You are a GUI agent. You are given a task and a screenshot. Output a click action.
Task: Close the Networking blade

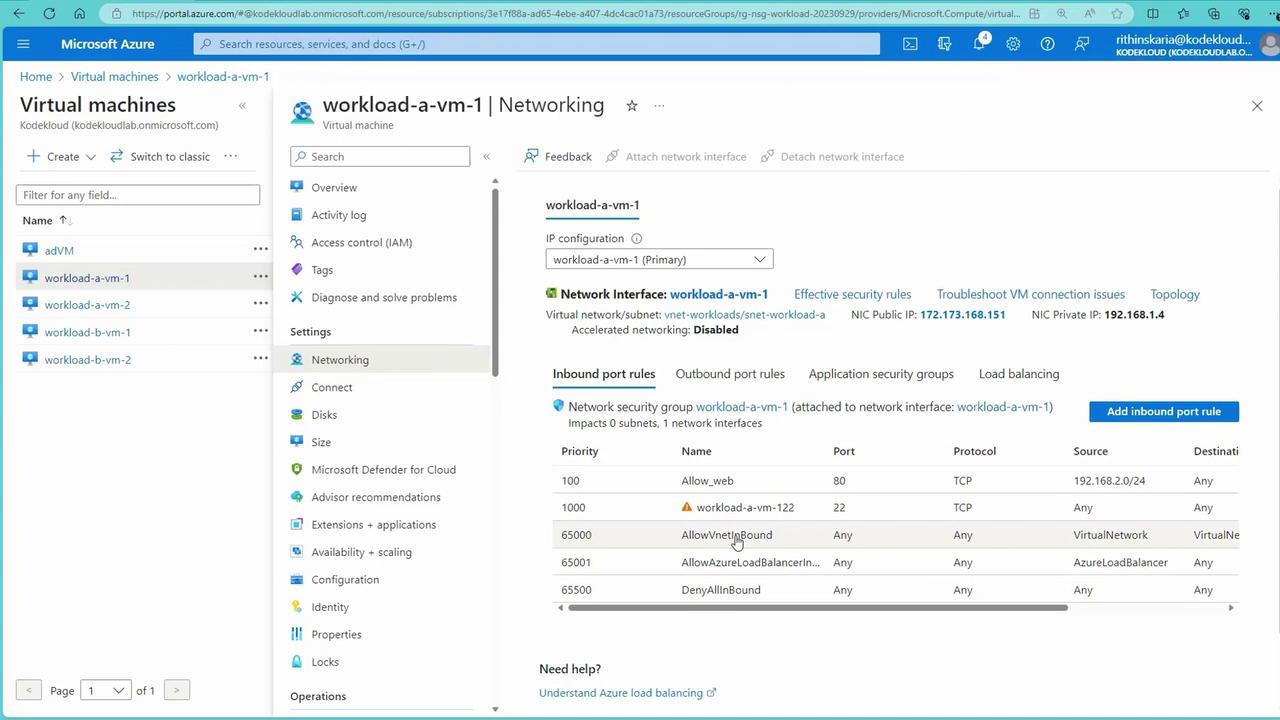tap(1257, 106)
